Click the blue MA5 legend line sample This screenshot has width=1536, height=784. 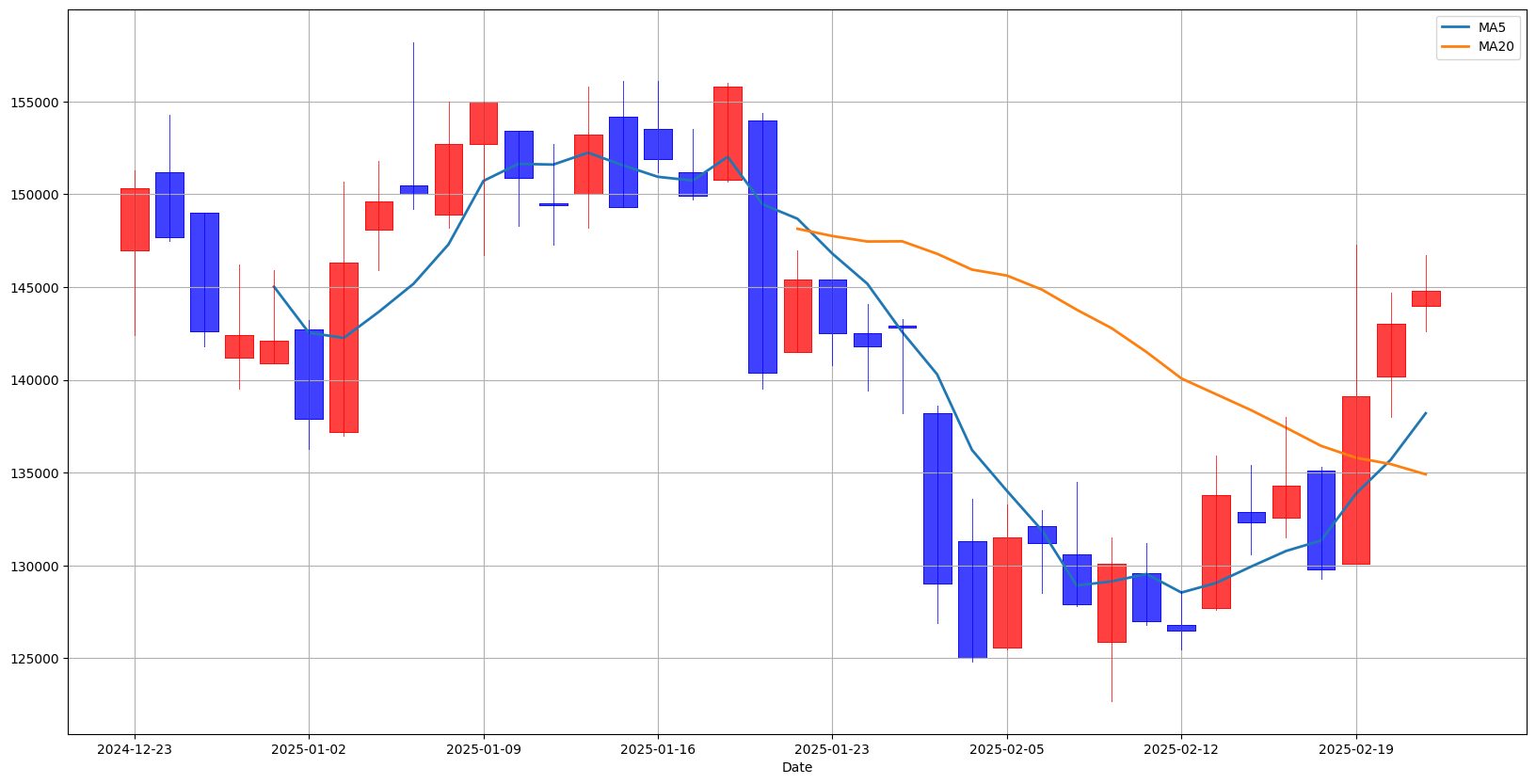click(x=1457, y=27)
